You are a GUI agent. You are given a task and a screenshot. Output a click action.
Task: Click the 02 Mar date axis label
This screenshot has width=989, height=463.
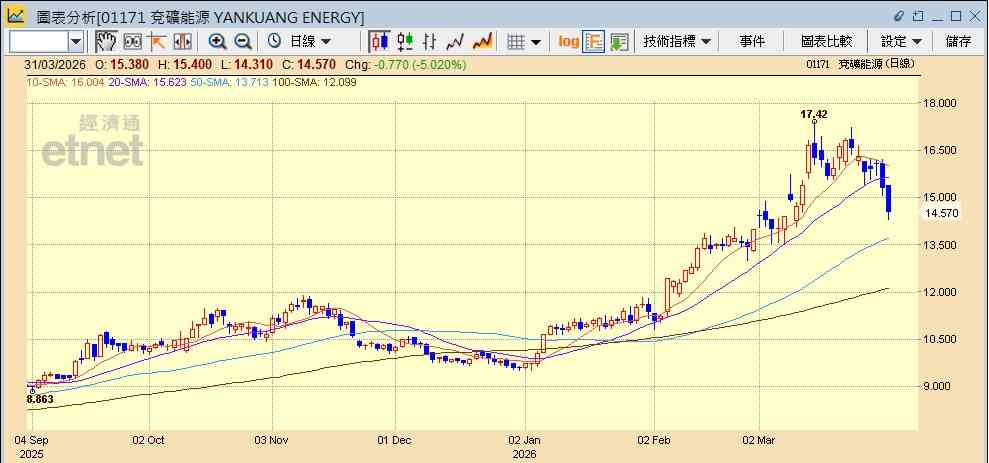click(x=759, y=440)
